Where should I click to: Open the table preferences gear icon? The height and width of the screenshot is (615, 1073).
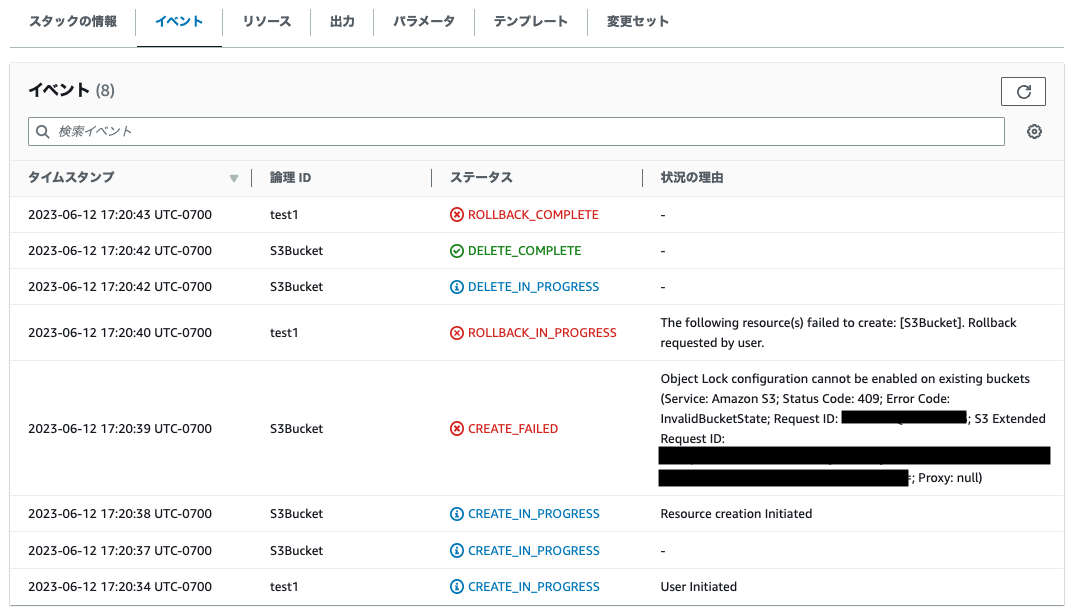pyautogui.click(x=1034, y=131)
